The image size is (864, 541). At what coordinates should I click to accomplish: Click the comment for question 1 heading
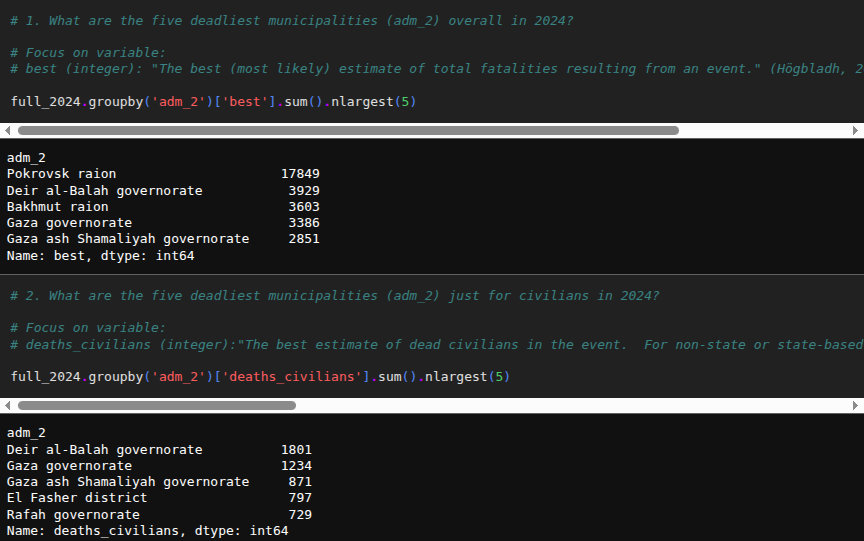coord(291,21)
